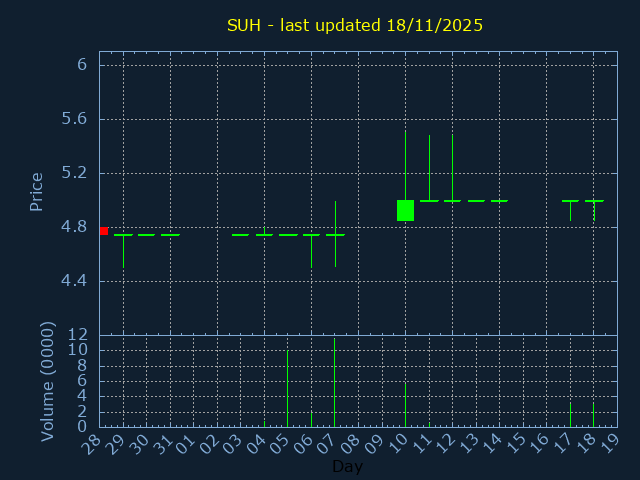This screenshot has height=480, width=640.
Task: Click the green dash candle on day 18
Action: pyautogui.click(x=594, y=201)
